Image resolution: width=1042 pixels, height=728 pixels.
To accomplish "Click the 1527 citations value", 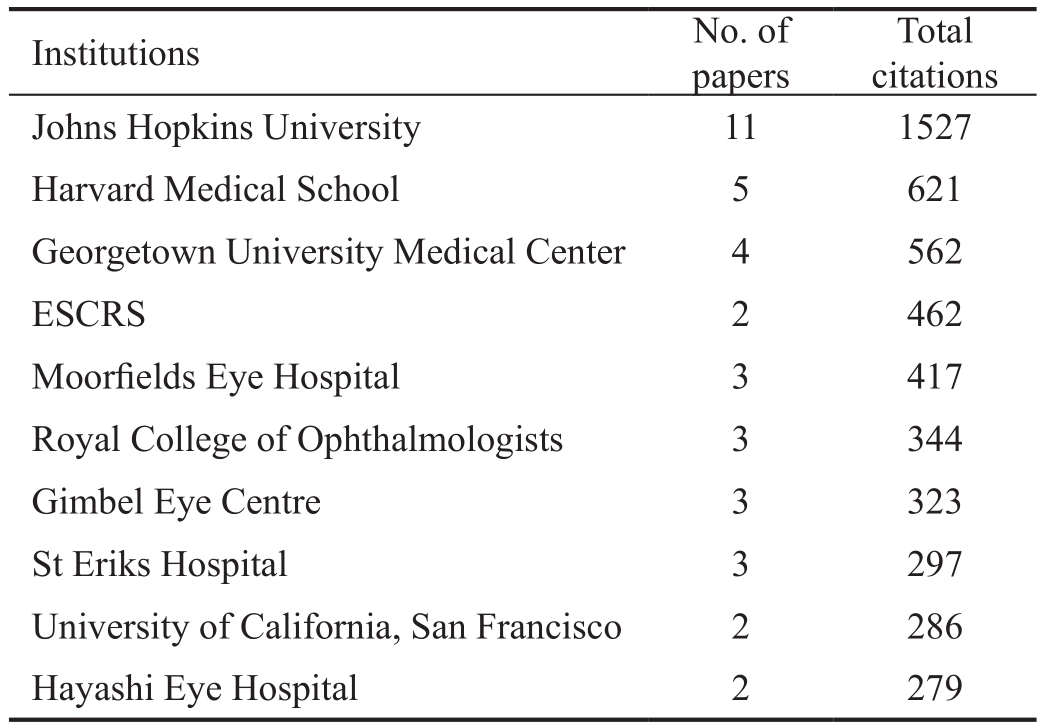I will click(934, 127).
